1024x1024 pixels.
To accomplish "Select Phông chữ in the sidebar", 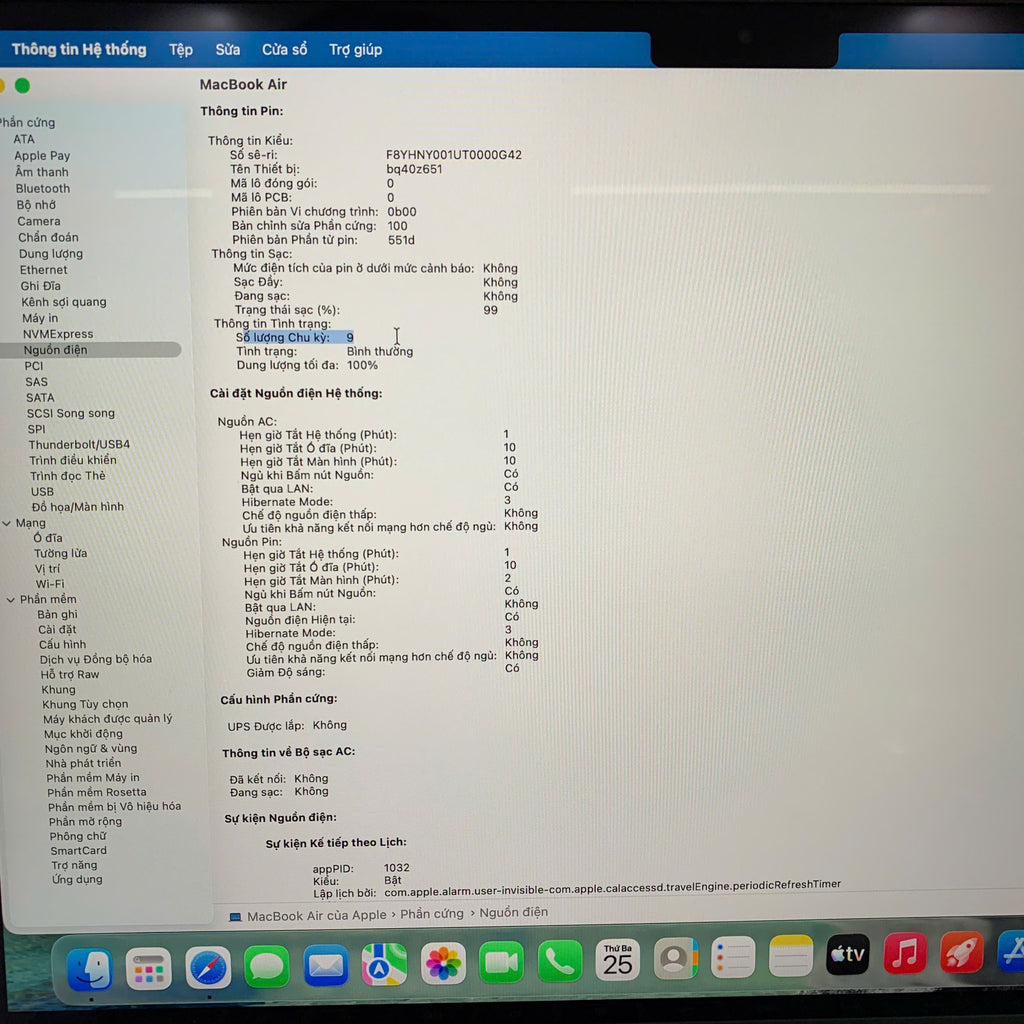I will coord(78,836).
